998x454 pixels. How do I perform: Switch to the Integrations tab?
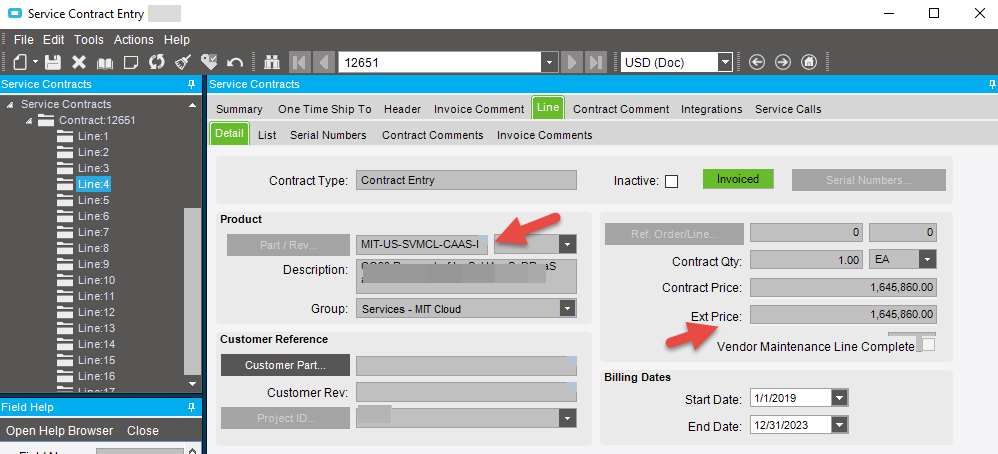click(712, 109)
